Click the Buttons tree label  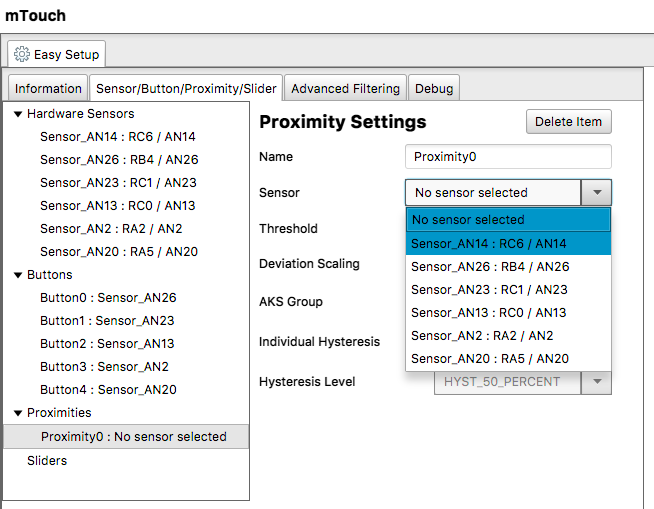(x=50, y=275)
